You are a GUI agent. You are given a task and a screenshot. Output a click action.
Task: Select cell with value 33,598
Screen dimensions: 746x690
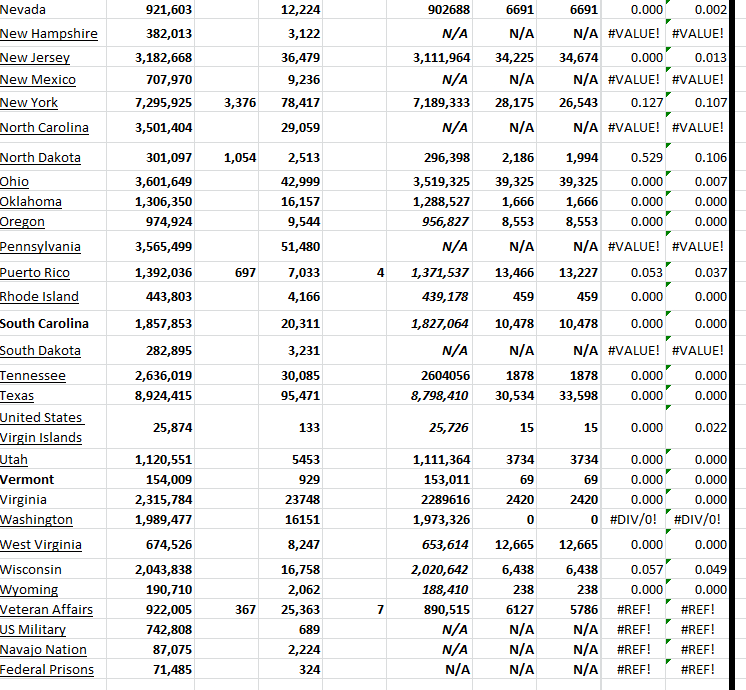tap(569, 395)
